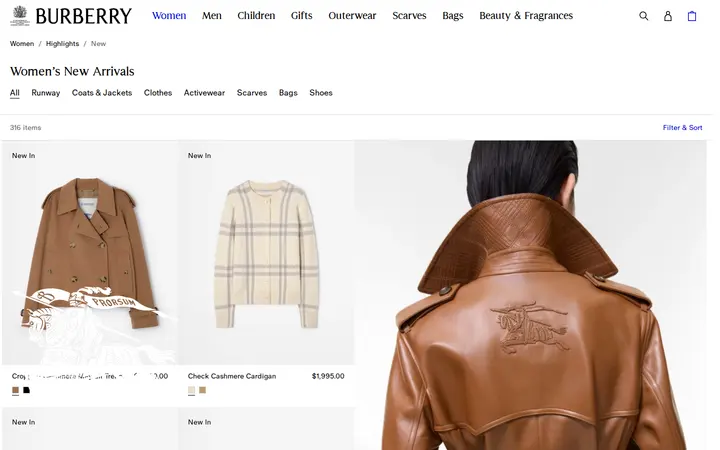Open the Outerwear menu
The width and height of the screenshot is (720, 450).
click(x=352, y=16)
